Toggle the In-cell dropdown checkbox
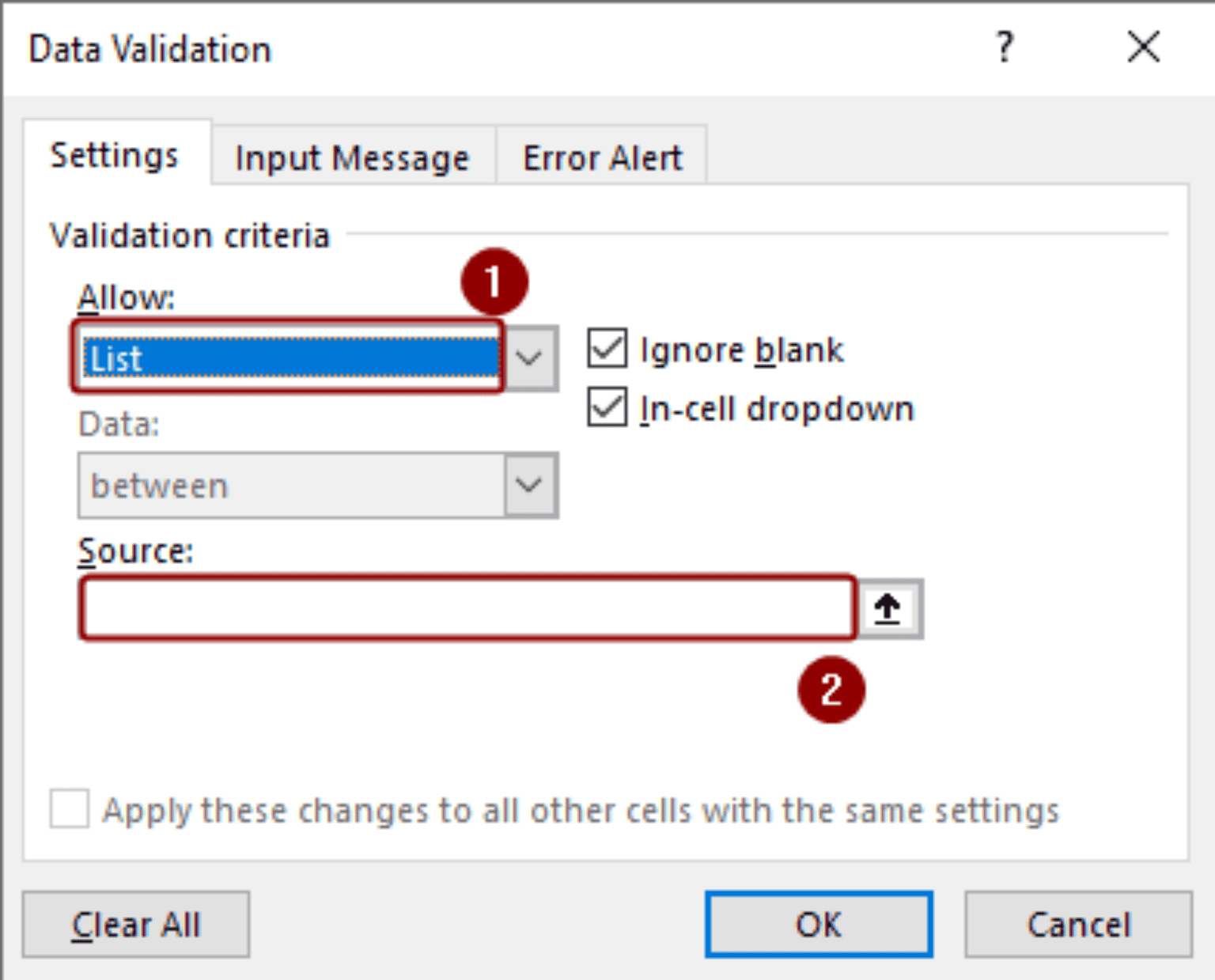The height and width of the screenshot is (980, 1215). 607,407
